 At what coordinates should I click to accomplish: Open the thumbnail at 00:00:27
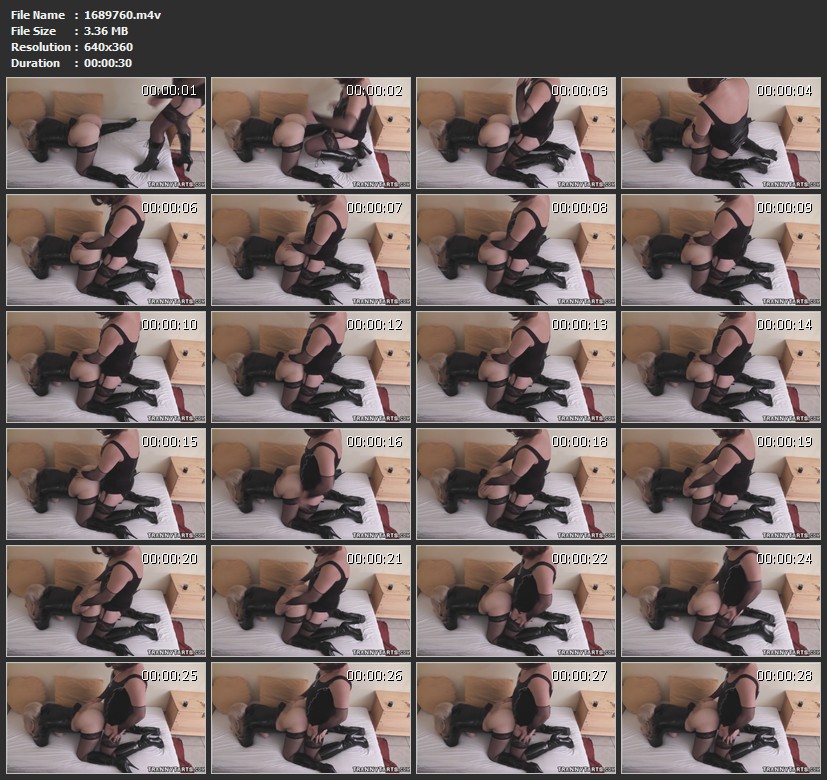516,718
